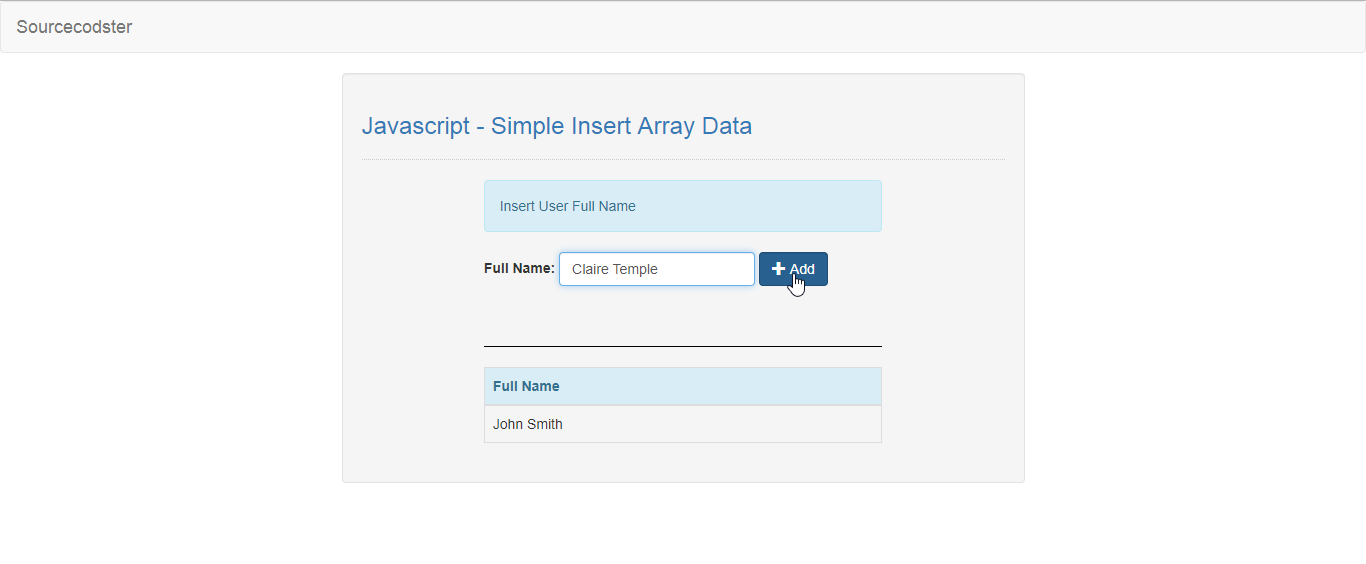Click the gray panel area below the table
The width and height of the screenshot is (1366, 564).
(682, 462)
